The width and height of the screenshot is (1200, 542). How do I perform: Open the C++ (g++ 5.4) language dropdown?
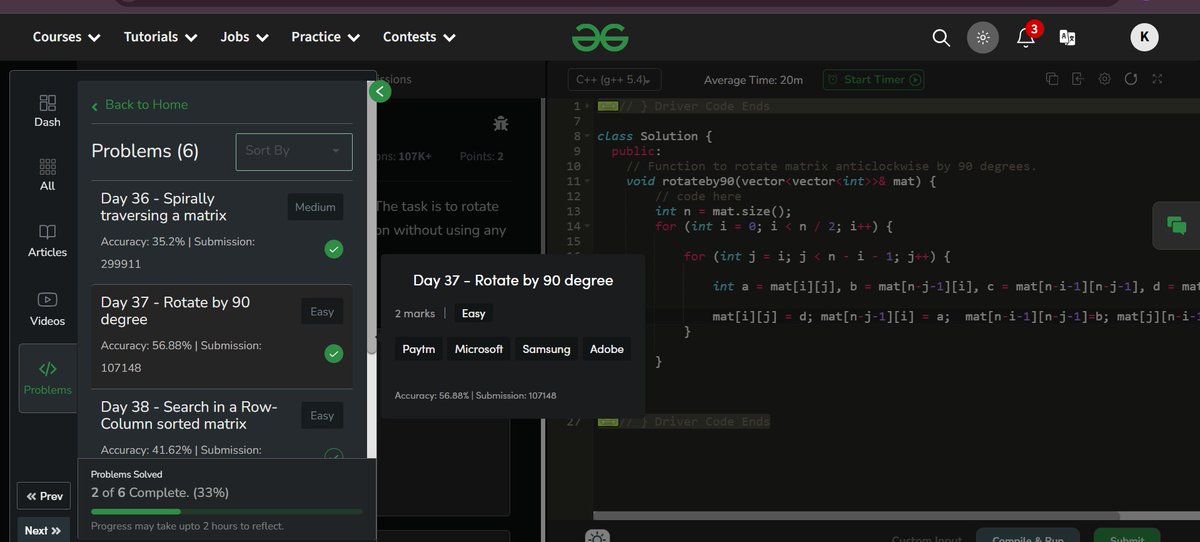pos(615,80)
